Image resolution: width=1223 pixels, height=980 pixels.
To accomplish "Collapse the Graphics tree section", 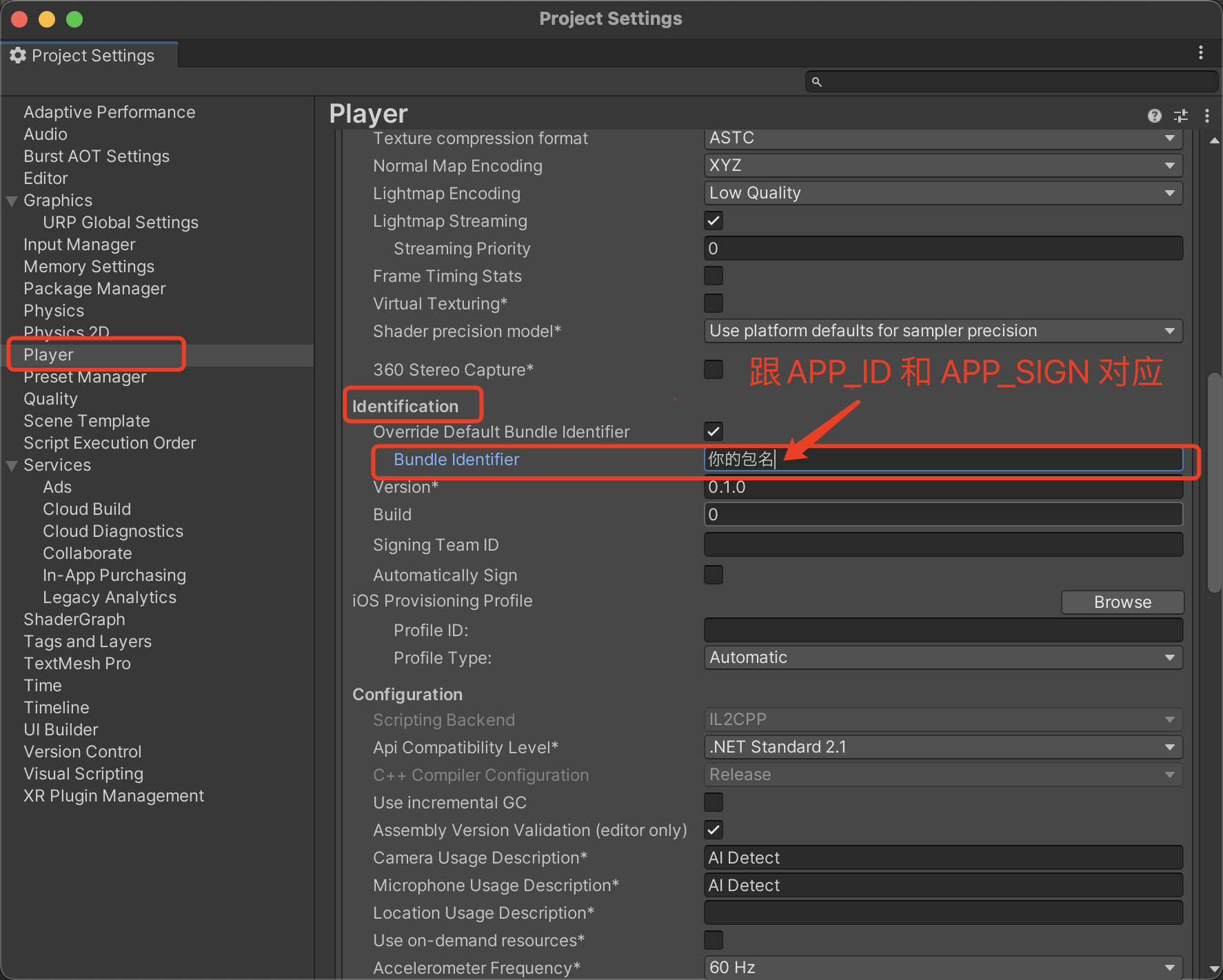I will pyautogui.click(x=12, y=201).
